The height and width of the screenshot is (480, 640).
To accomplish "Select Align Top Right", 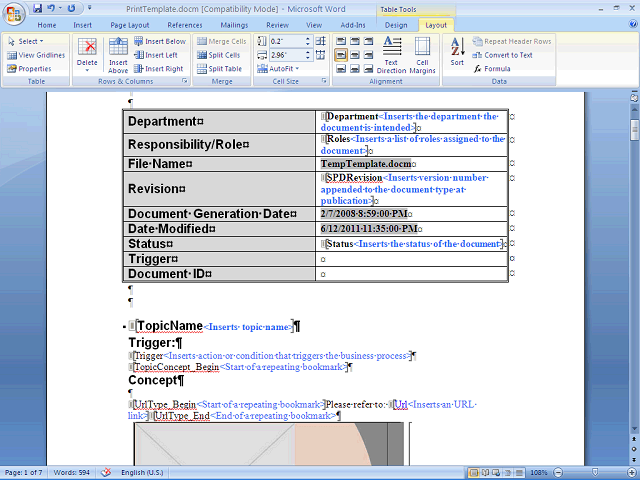I will pos(369,41).
